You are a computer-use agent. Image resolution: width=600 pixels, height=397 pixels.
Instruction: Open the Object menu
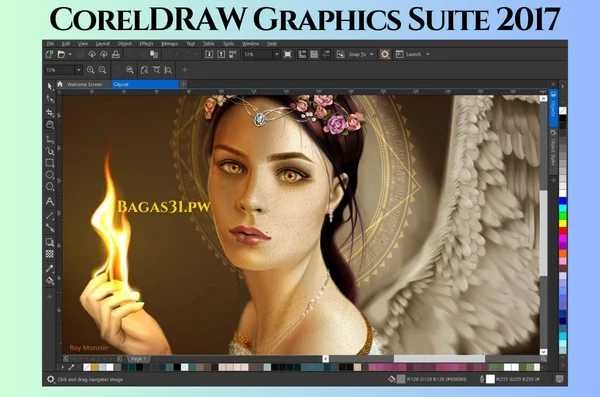click(124, 44)
